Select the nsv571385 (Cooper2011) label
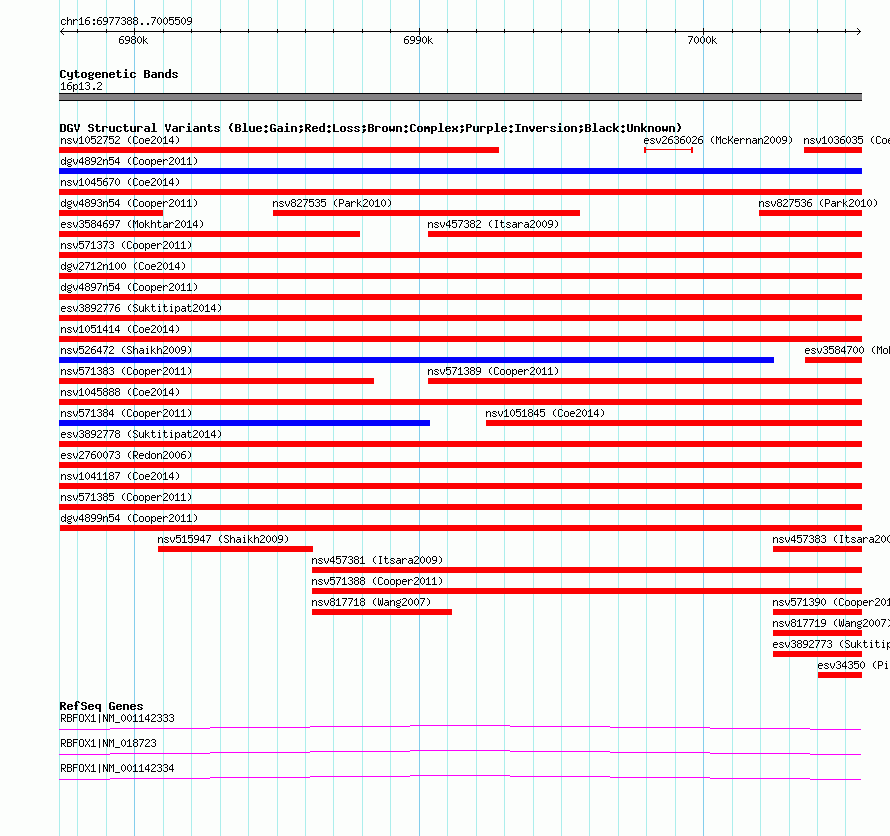 (126, 497)
